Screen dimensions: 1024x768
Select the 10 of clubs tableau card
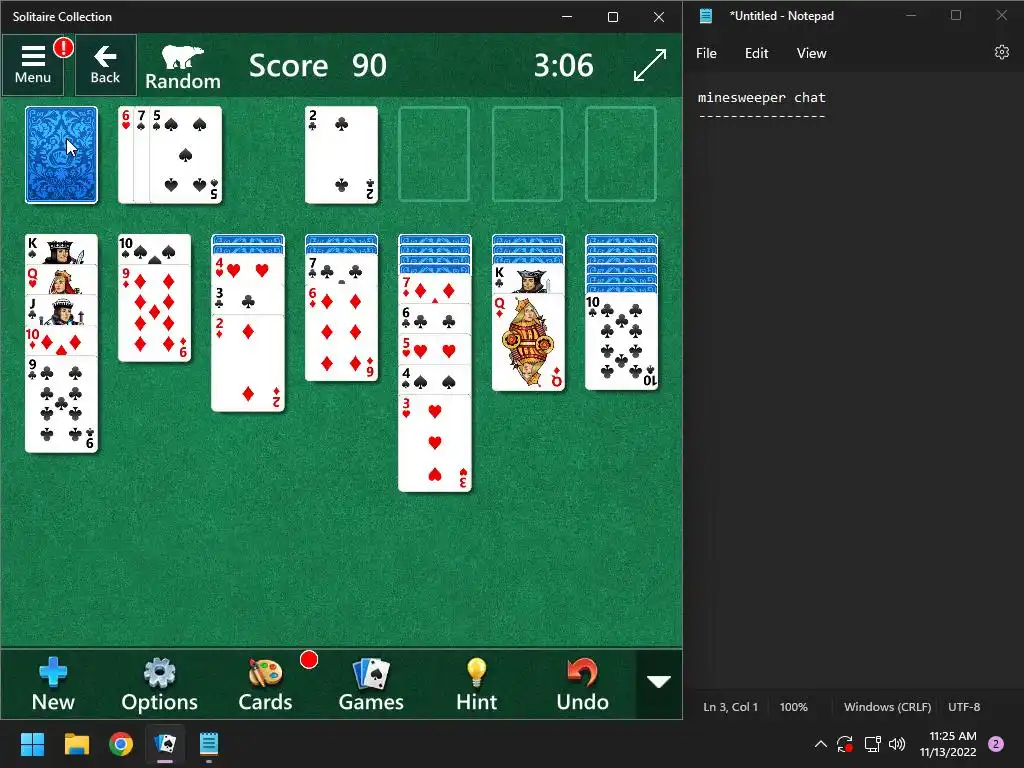point(622,342)
